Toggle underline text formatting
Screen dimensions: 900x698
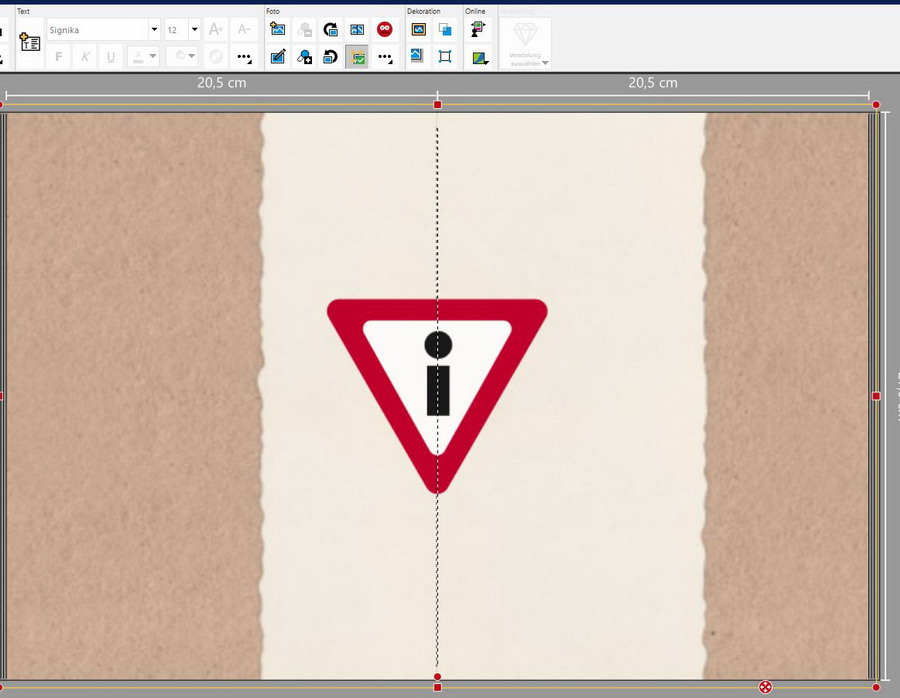(x=111, y=57)
